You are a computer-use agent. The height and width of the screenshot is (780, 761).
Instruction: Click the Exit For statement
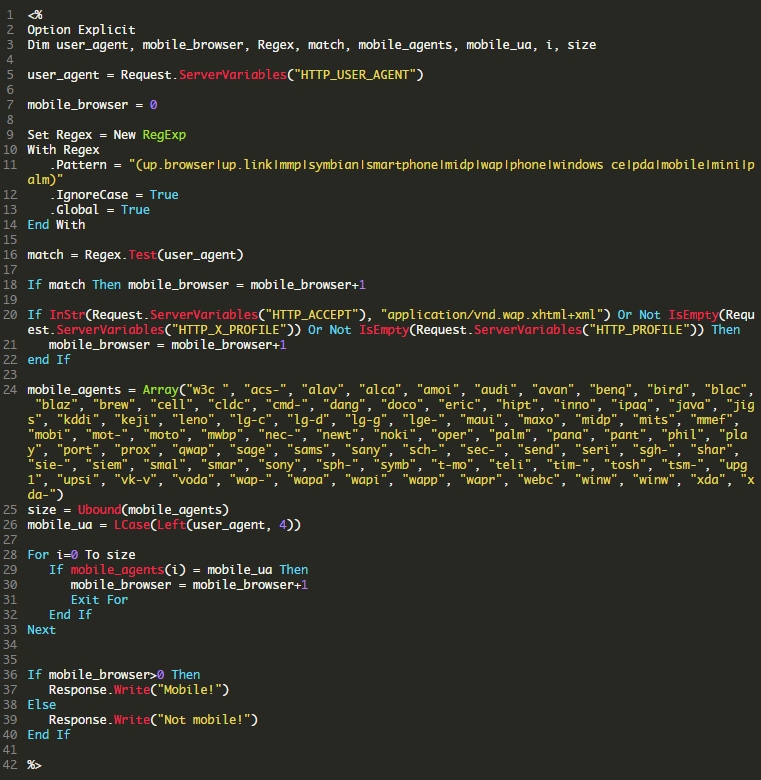pos(99,600)
